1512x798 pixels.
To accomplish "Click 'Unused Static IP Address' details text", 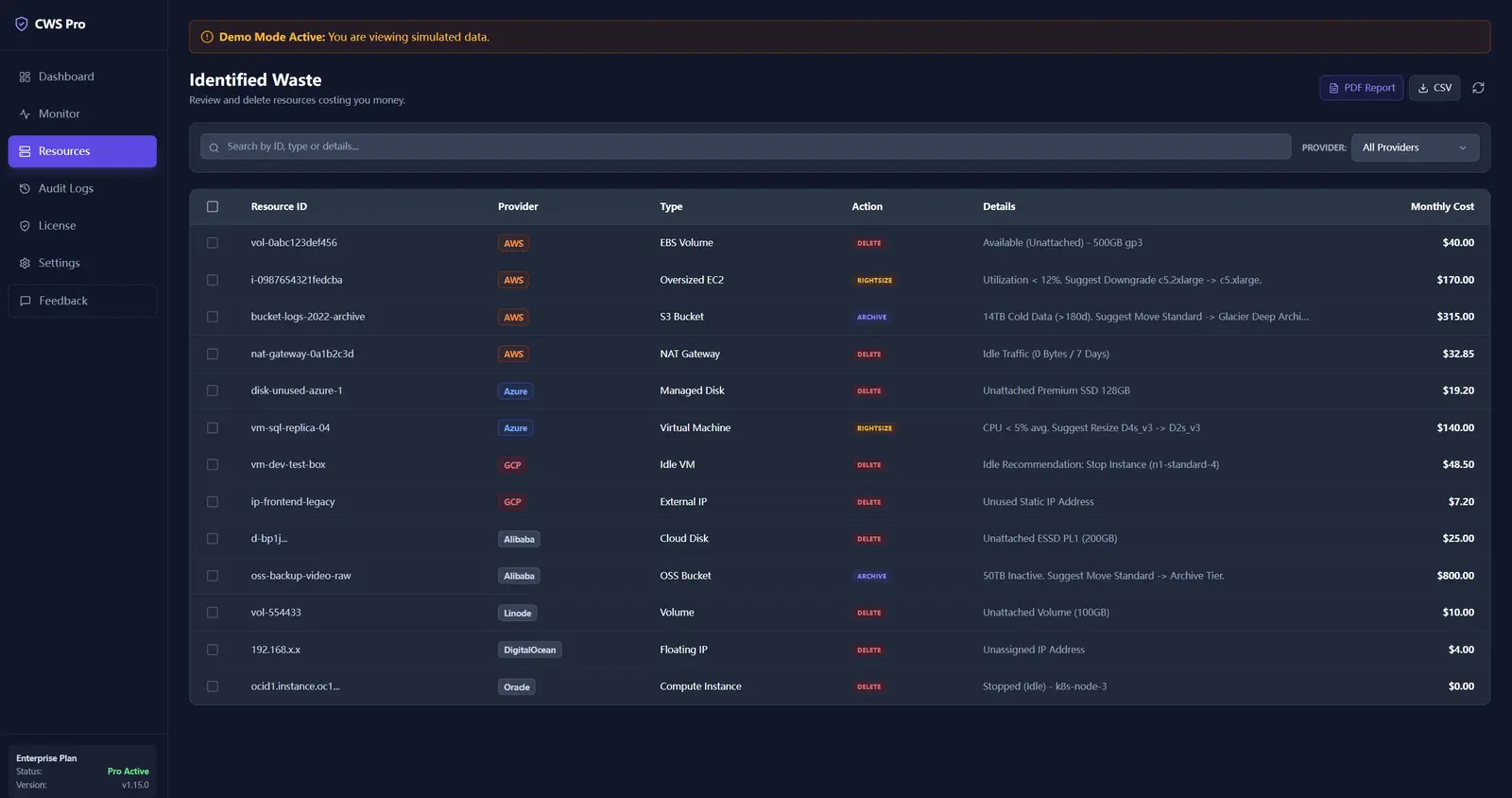I will tap(1039, 502).
